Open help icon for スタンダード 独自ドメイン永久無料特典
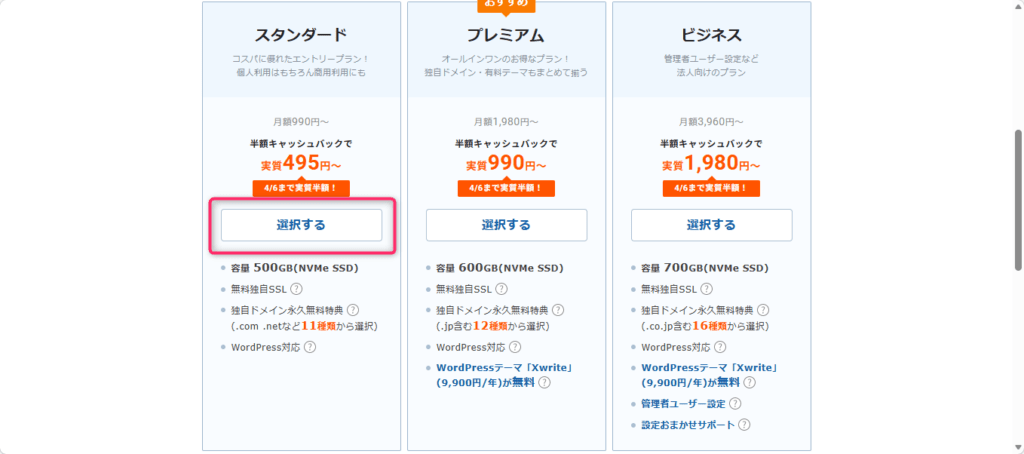Image resolution: width=1024 pixels, height=454 pixels. click(x=353, y=310)
